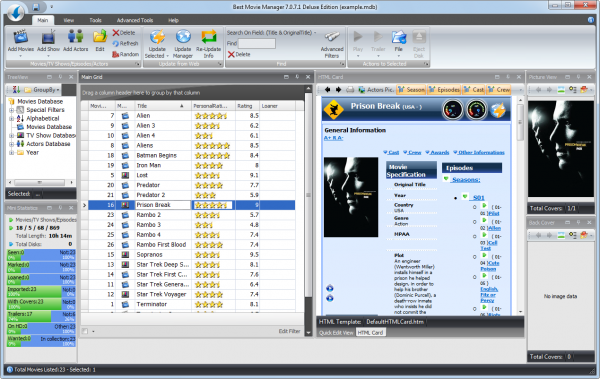Go forward in HTML Card panel
Screen dimensions: 600x379
pyautogui.click(x=338, y=90)
